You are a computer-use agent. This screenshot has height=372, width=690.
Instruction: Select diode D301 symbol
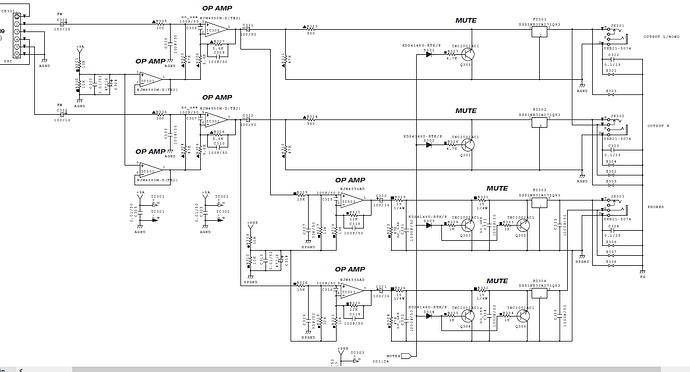click(x=429, y=54)
